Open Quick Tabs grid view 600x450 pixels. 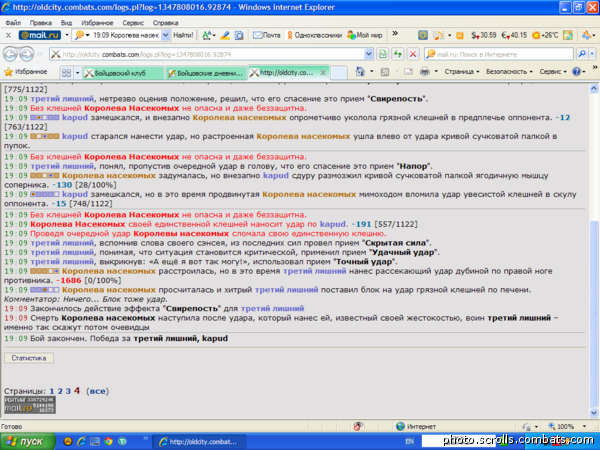point(66,72)
